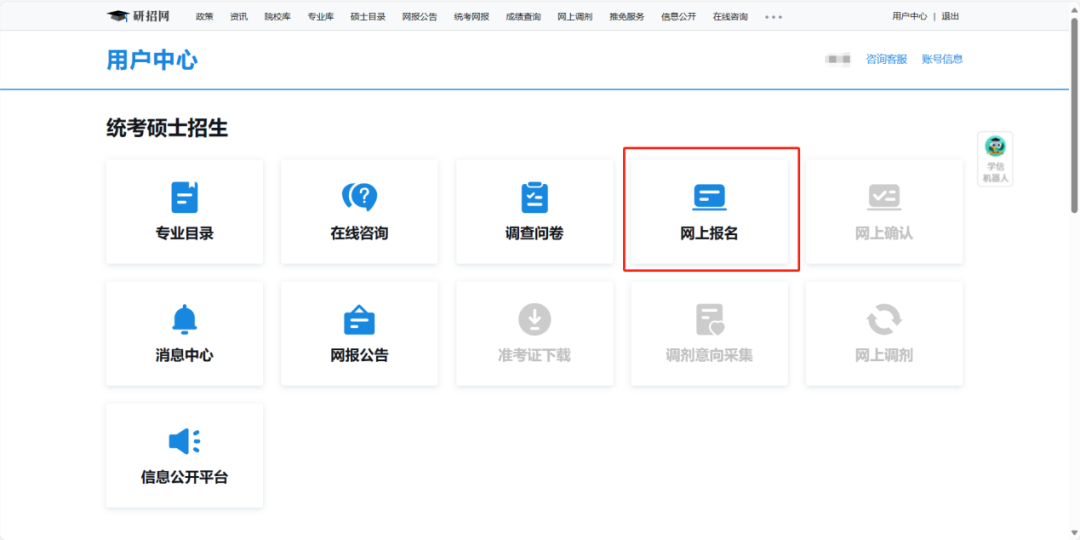Click 退出 to log out
The width and height of the screenshot is (1080, 540).
coord(950,17)
